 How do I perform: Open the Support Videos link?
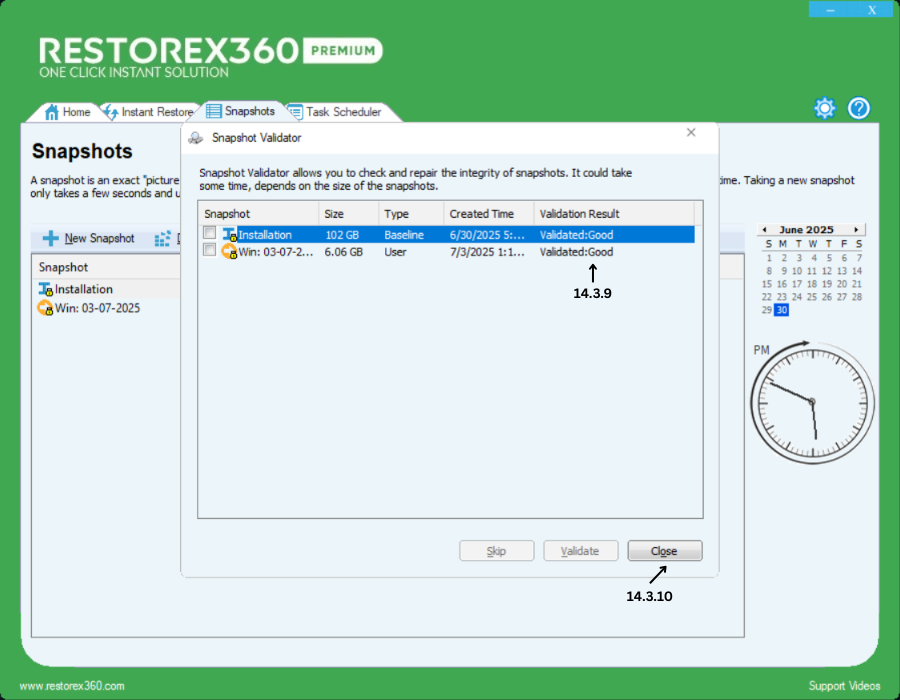844,686
